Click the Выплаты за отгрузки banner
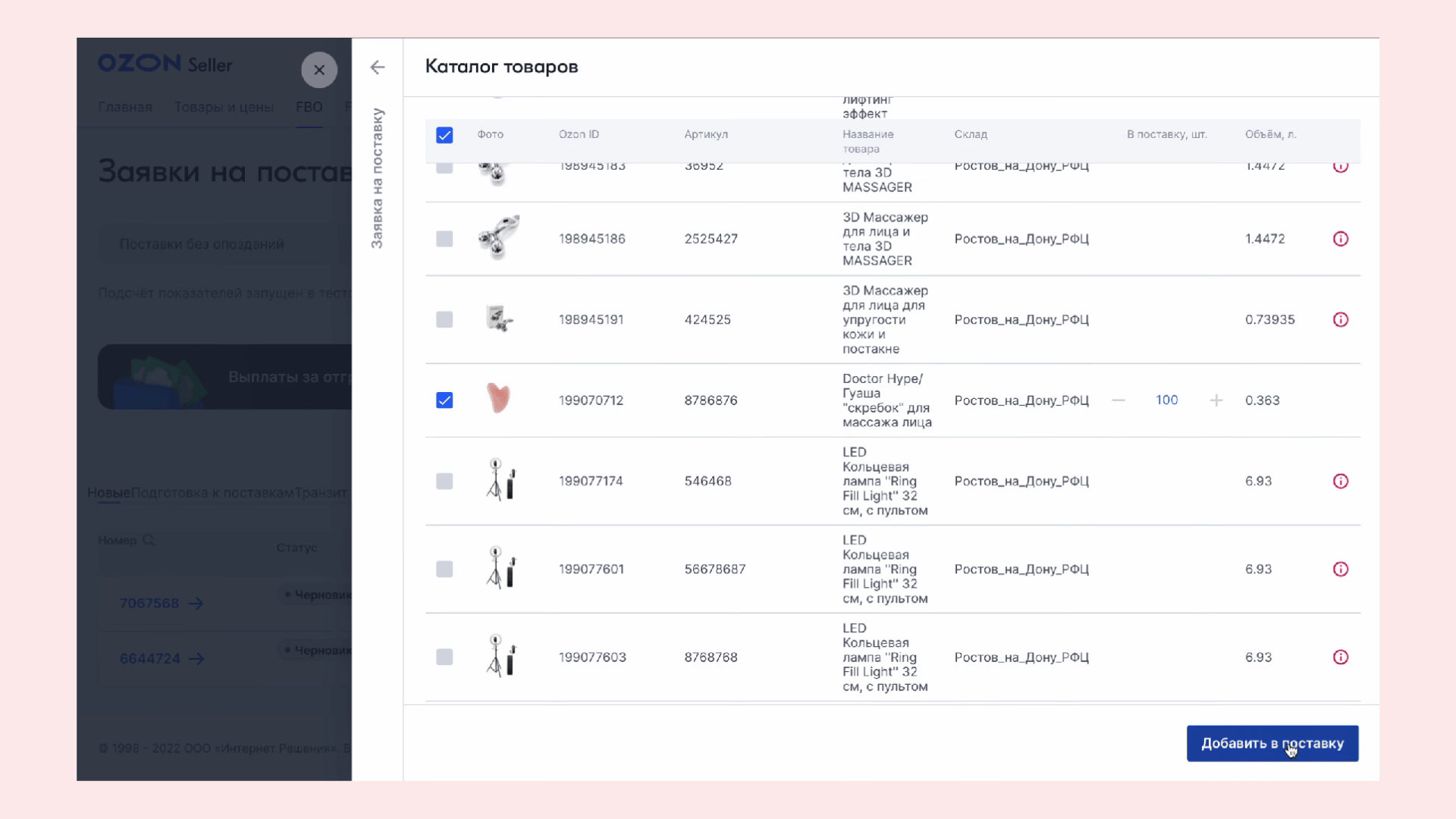The width and height of the screenshot is (1456, 819). 224,377
